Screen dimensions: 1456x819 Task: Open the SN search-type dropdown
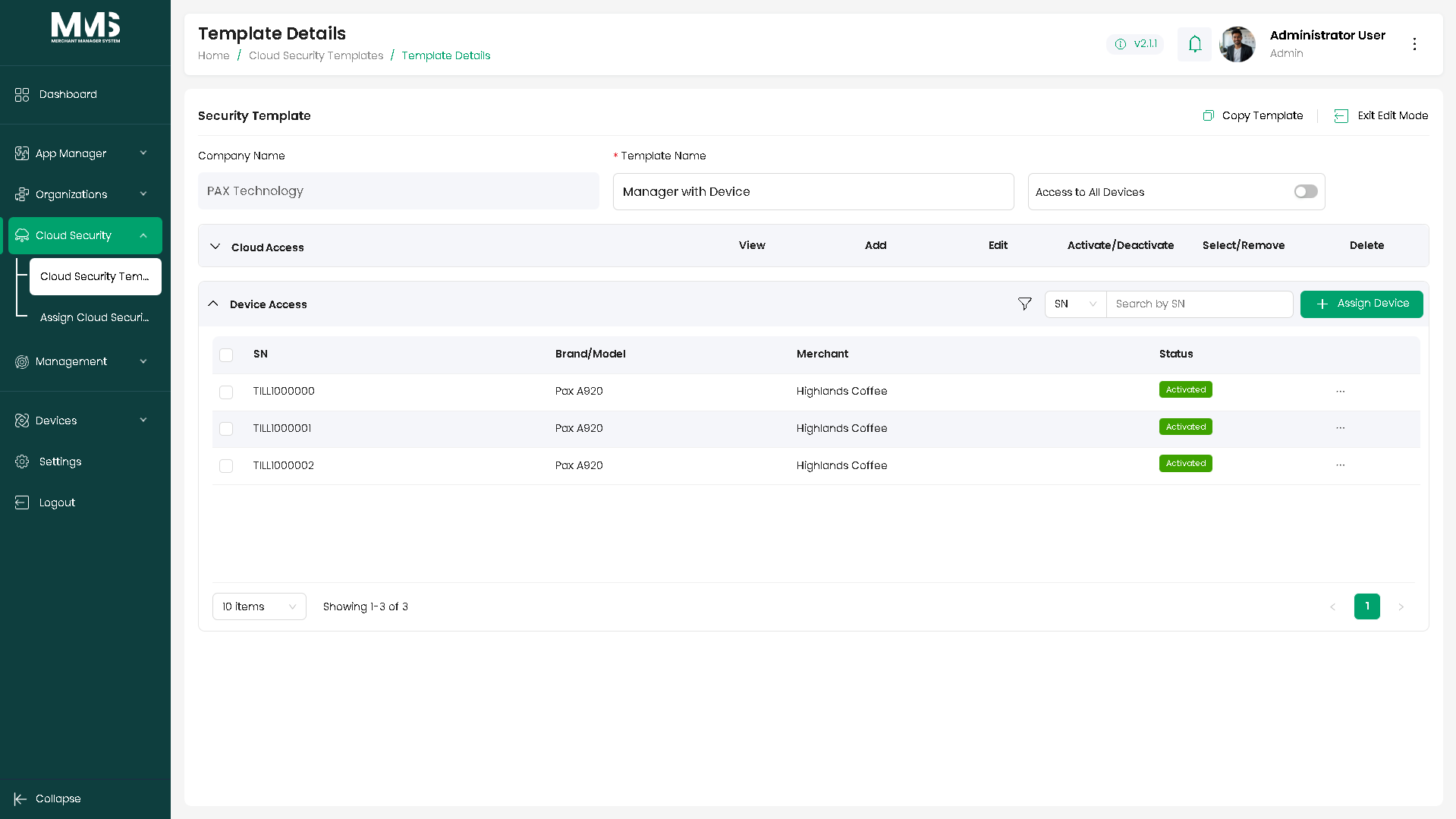pos(1076,304)
